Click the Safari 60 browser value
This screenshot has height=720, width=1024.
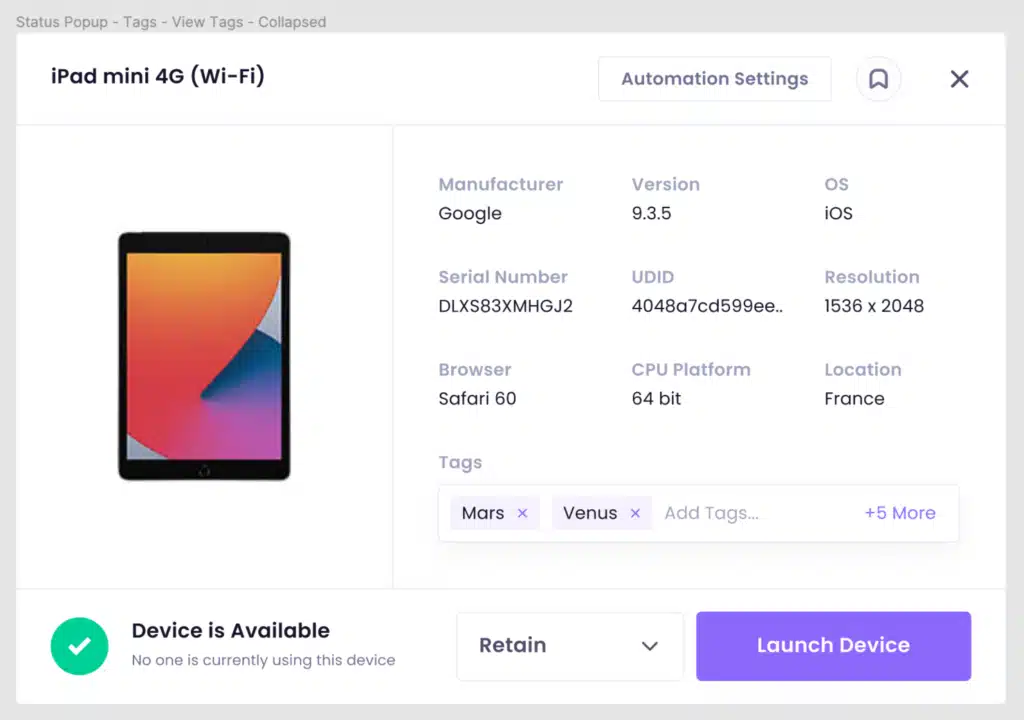477,398
